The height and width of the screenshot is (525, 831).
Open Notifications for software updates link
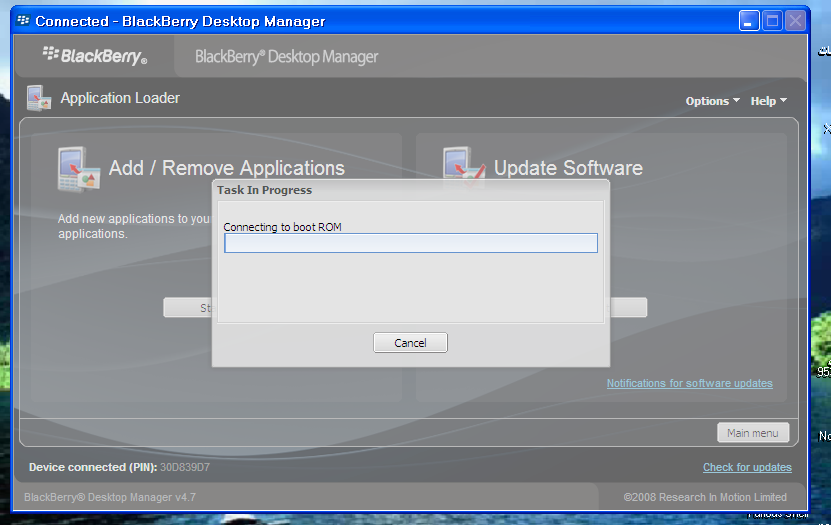[689, 383]
